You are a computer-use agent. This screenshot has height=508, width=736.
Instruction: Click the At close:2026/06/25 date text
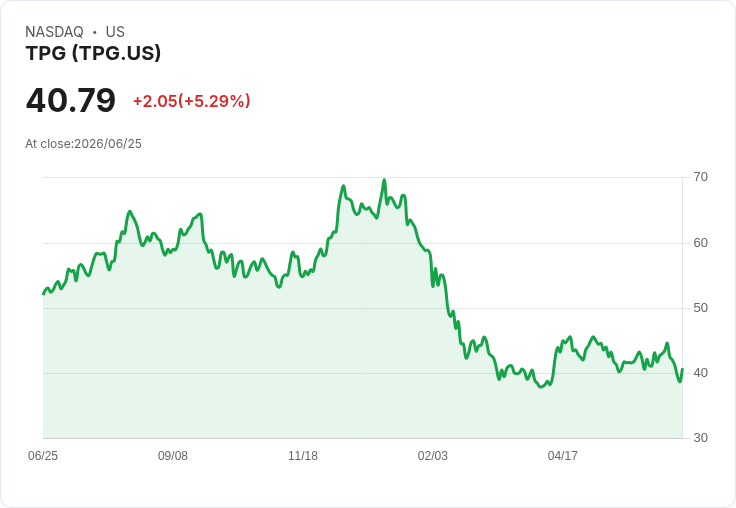pos(83,144)
